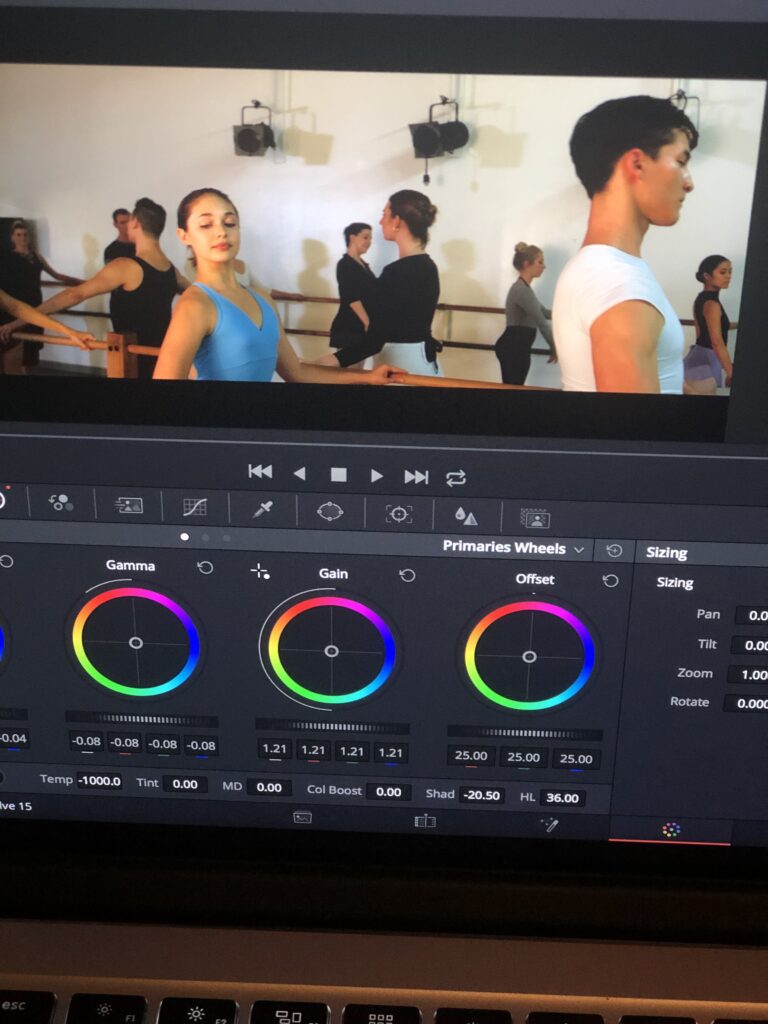Open the Blur and Sharpen palette

click(466, 516)
